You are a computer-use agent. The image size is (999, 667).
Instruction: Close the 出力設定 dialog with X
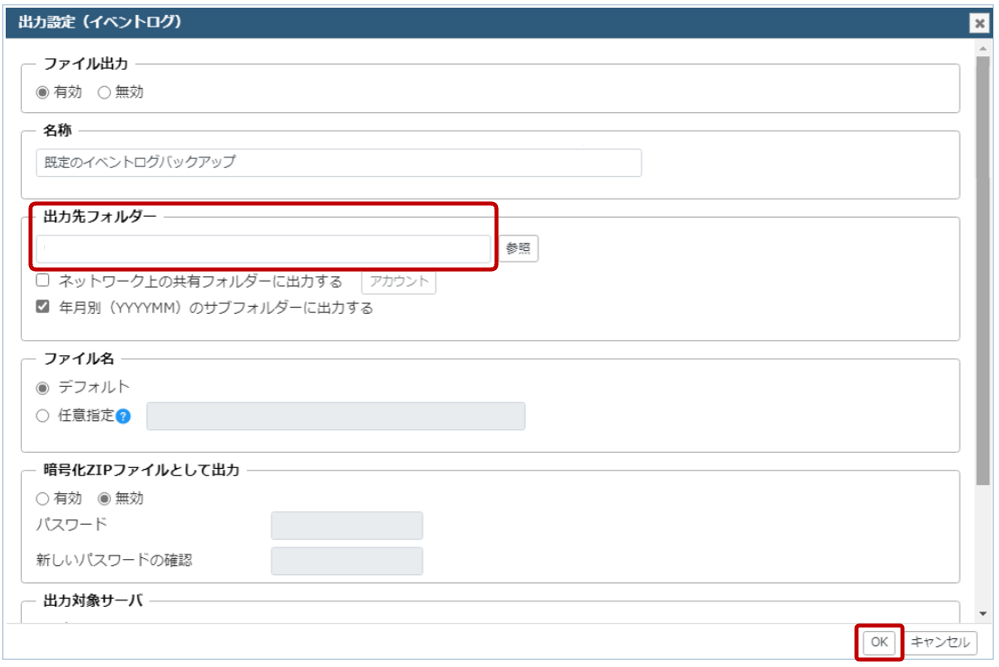pyautogui.click(x=978, y=23)
